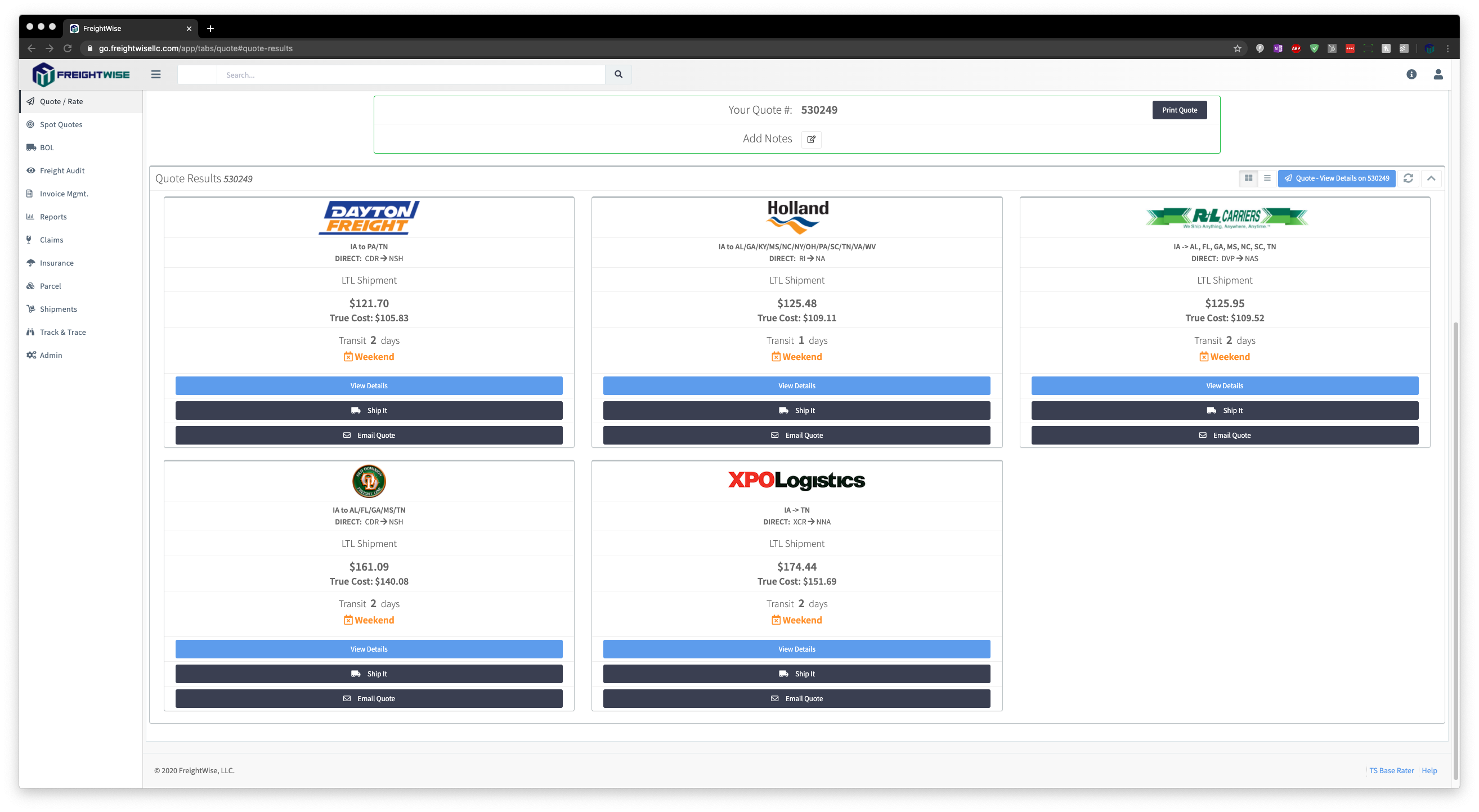Click Ship It on the XPO Logistics quote
This screenshot has height=812, width=1479.
[796, 674]
